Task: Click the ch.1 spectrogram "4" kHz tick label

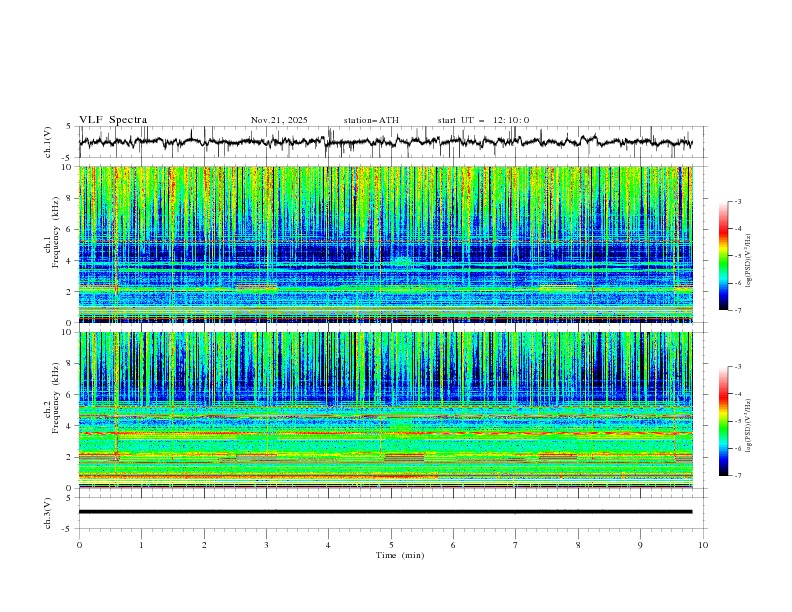Action: coord(70,261)
